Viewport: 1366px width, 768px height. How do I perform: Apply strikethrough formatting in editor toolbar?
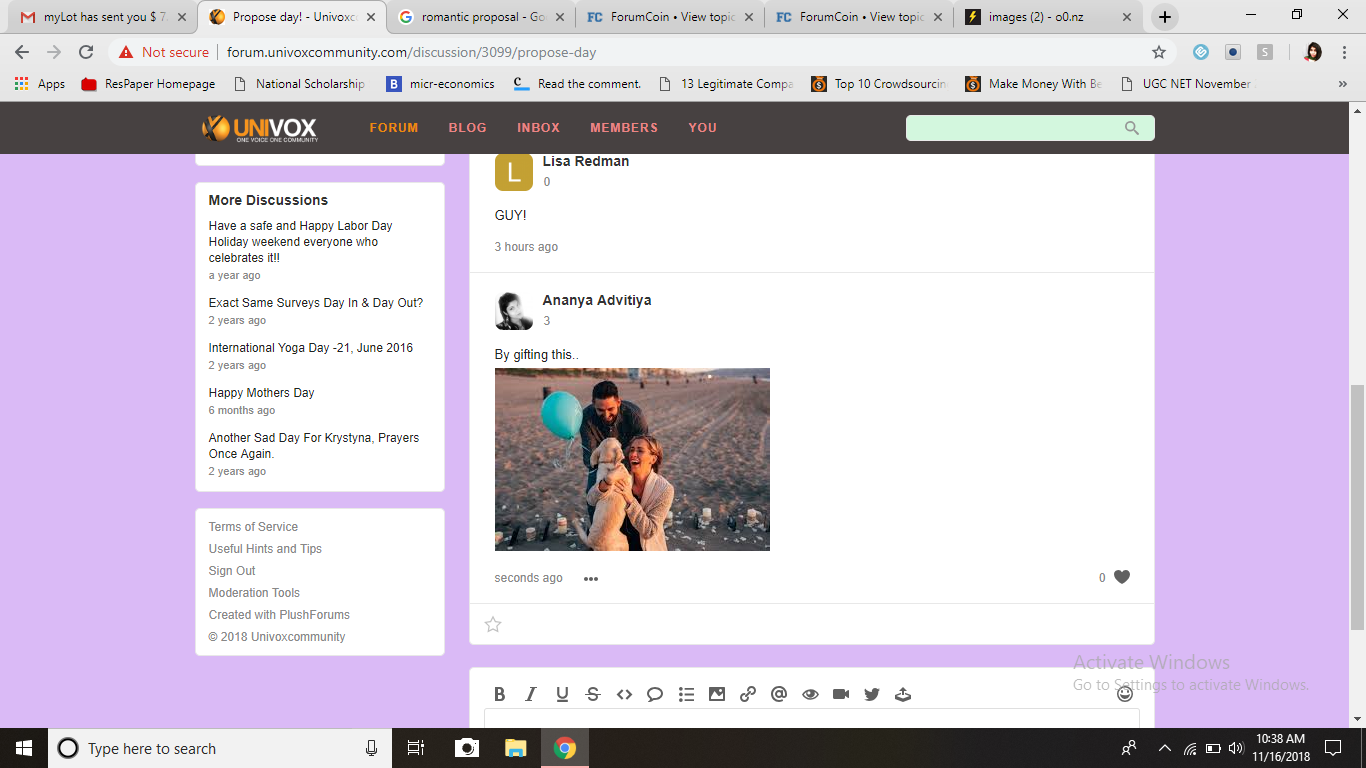click(x=593, y=694)
